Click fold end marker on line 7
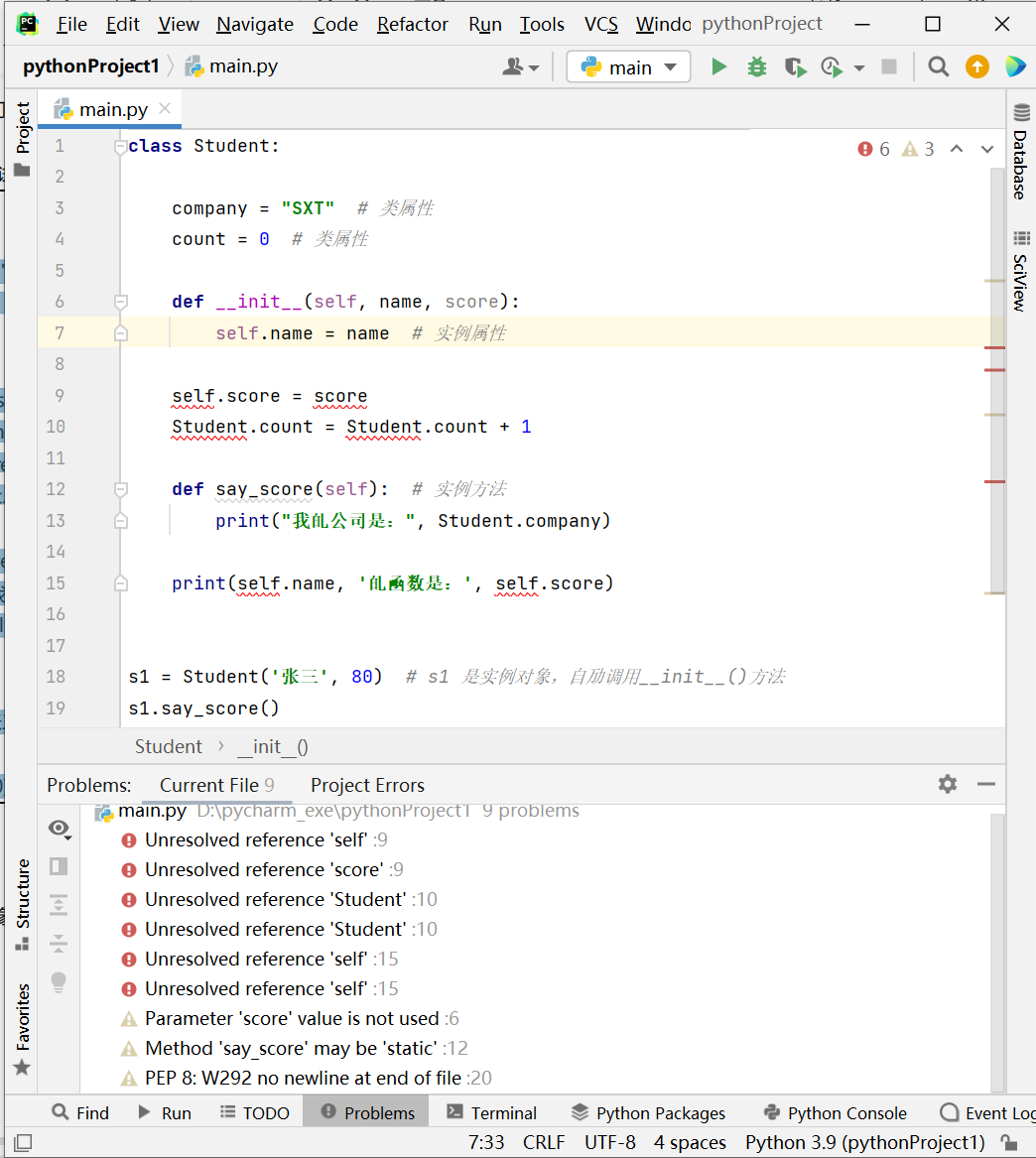The width and height of the screenshot is (1036, 1158). pos(121,333)
